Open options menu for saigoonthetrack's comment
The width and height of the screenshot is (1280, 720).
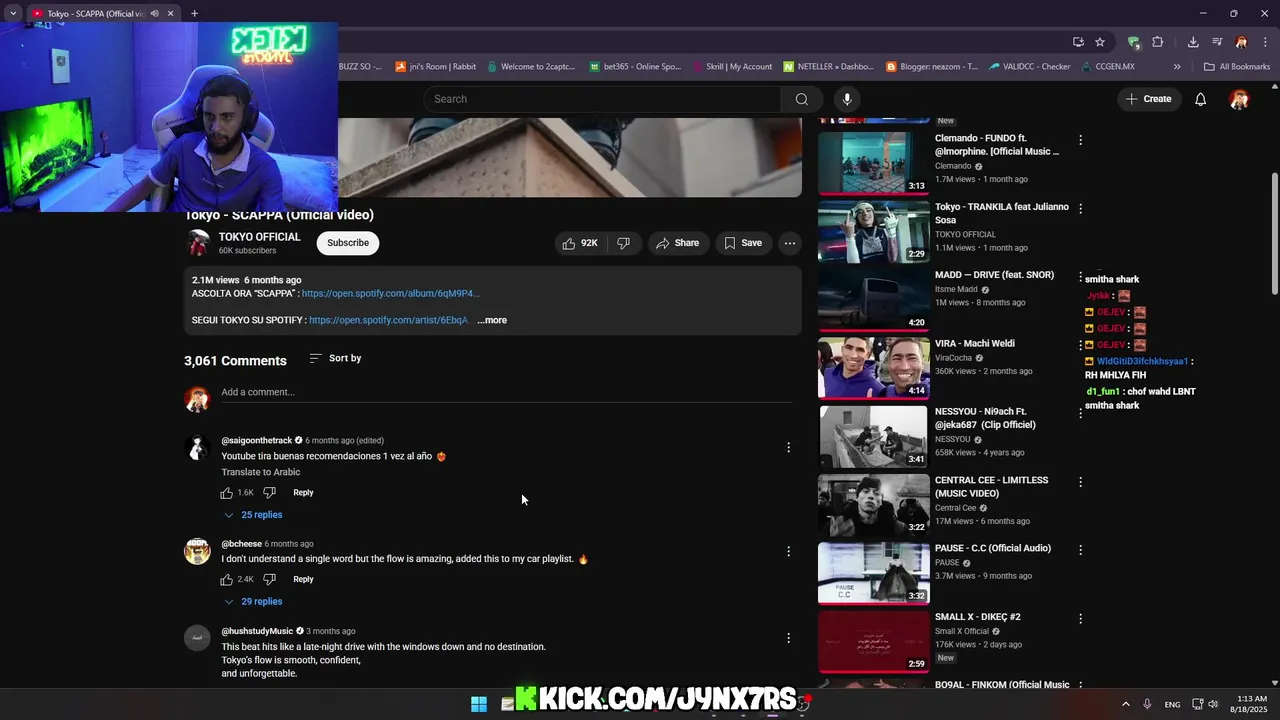click(788, 447)
